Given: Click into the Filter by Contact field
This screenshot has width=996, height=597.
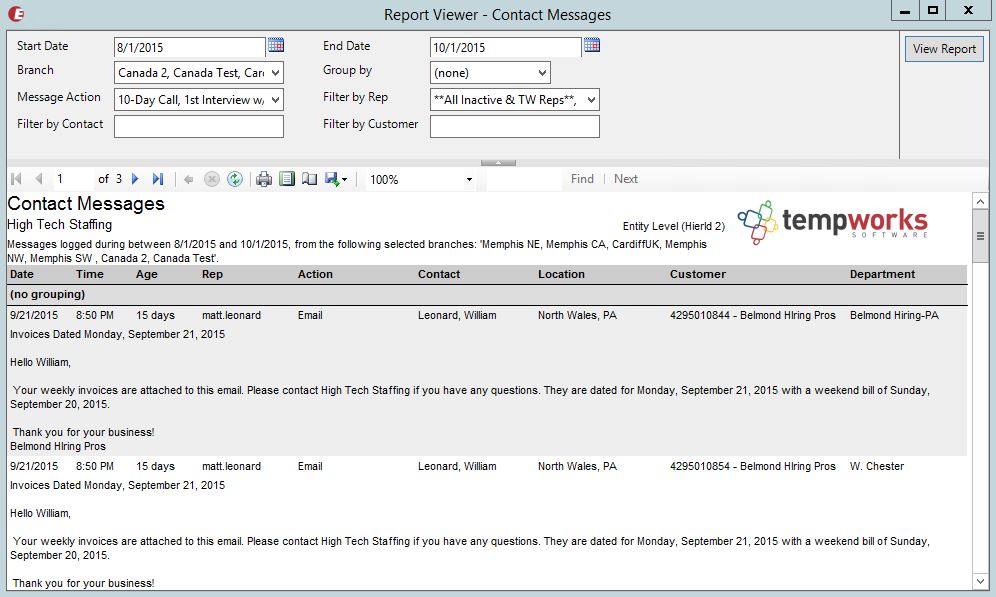Looking at the screenshot, I should click(x=198, y=126).
